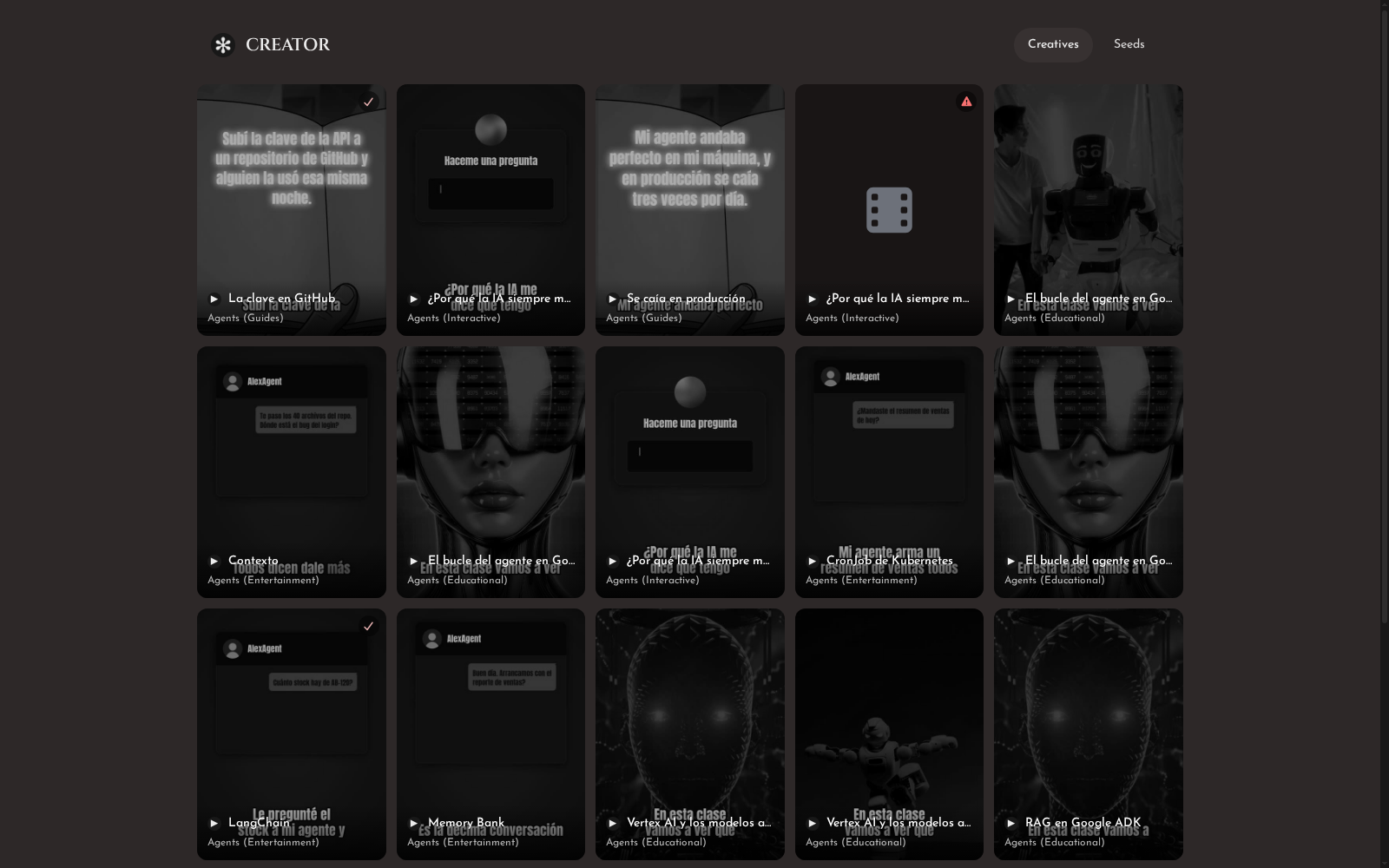
Task: Click Agents (Entertainment) under CronJob de Kubernetes
Action: tap(861, 580)
